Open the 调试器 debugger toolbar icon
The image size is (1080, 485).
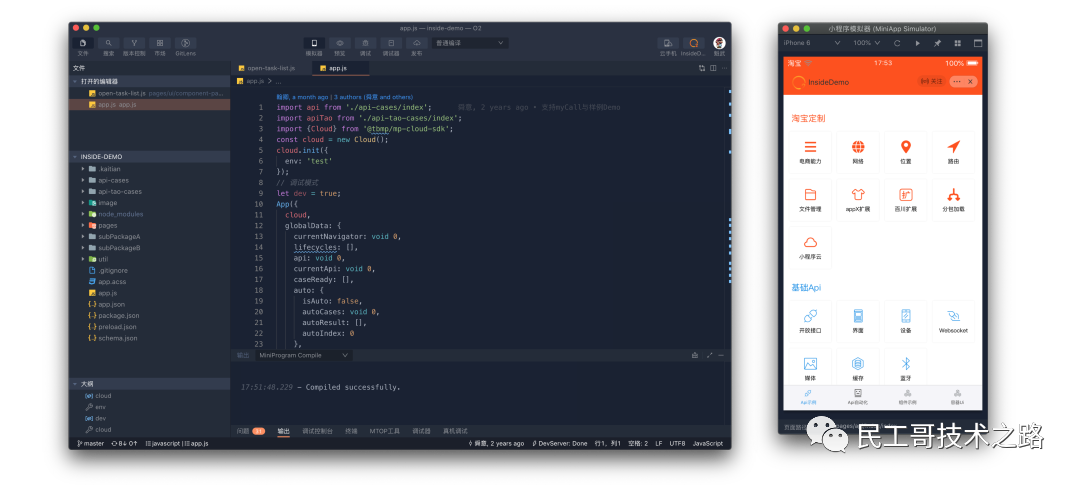coord(391,43)
